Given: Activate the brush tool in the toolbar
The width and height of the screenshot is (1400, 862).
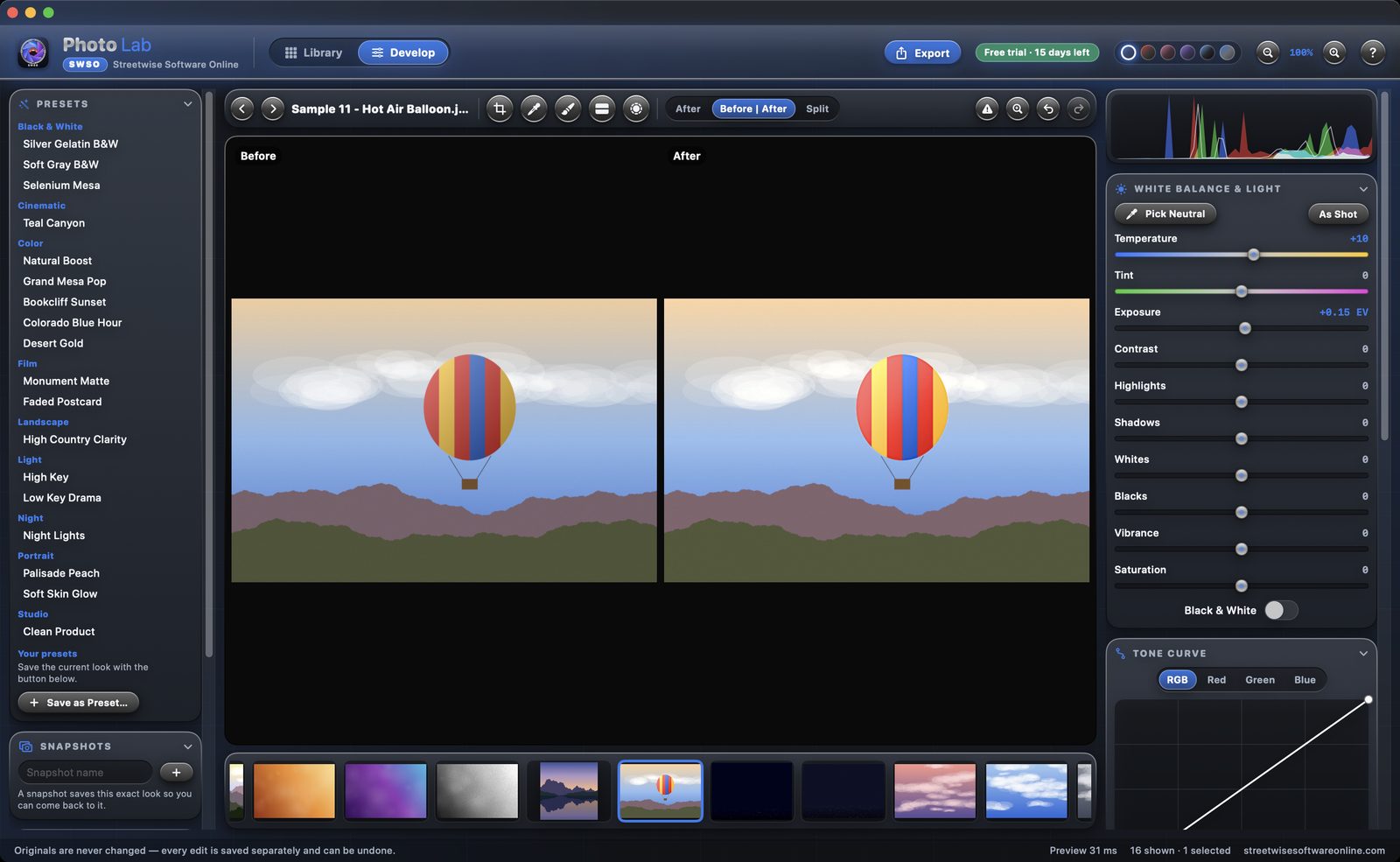Looking at the screenshot, I should tap(568, 109).
